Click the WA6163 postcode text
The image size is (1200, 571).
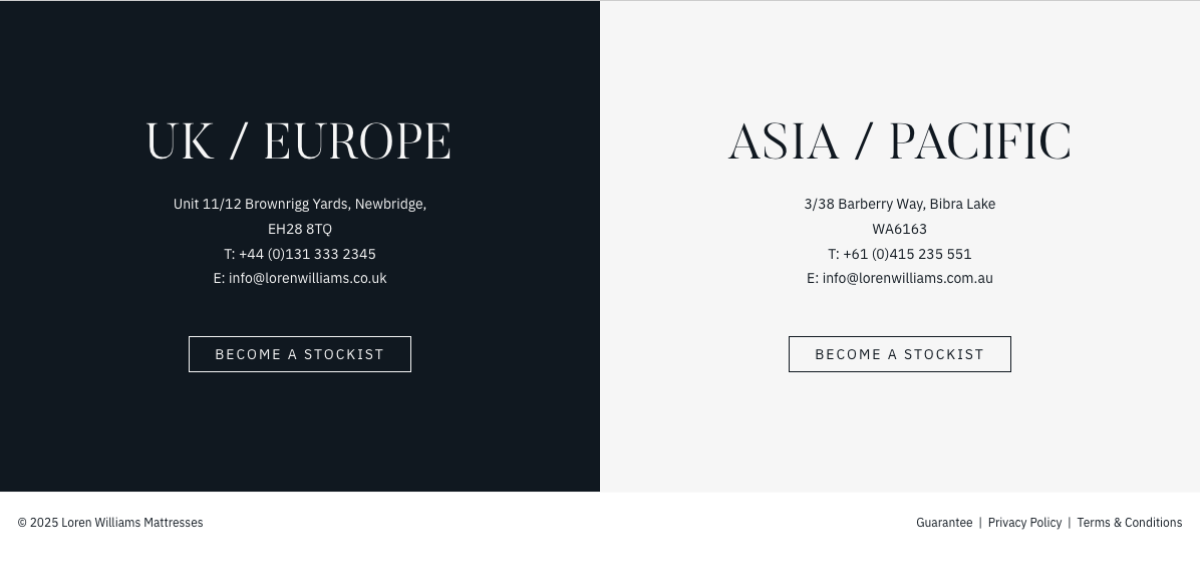tap(900, 229)
